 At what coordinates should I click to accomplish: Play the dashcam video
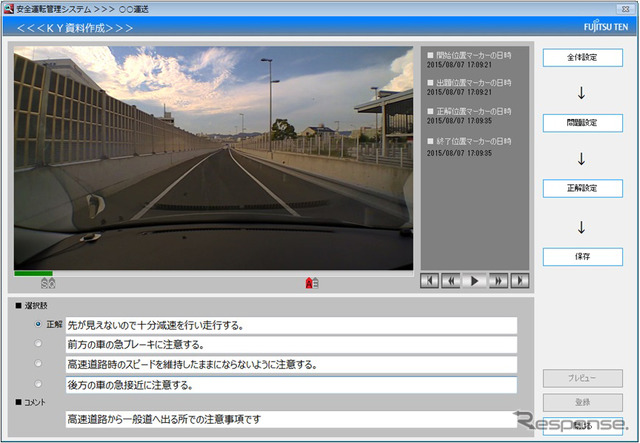[474, 281]
